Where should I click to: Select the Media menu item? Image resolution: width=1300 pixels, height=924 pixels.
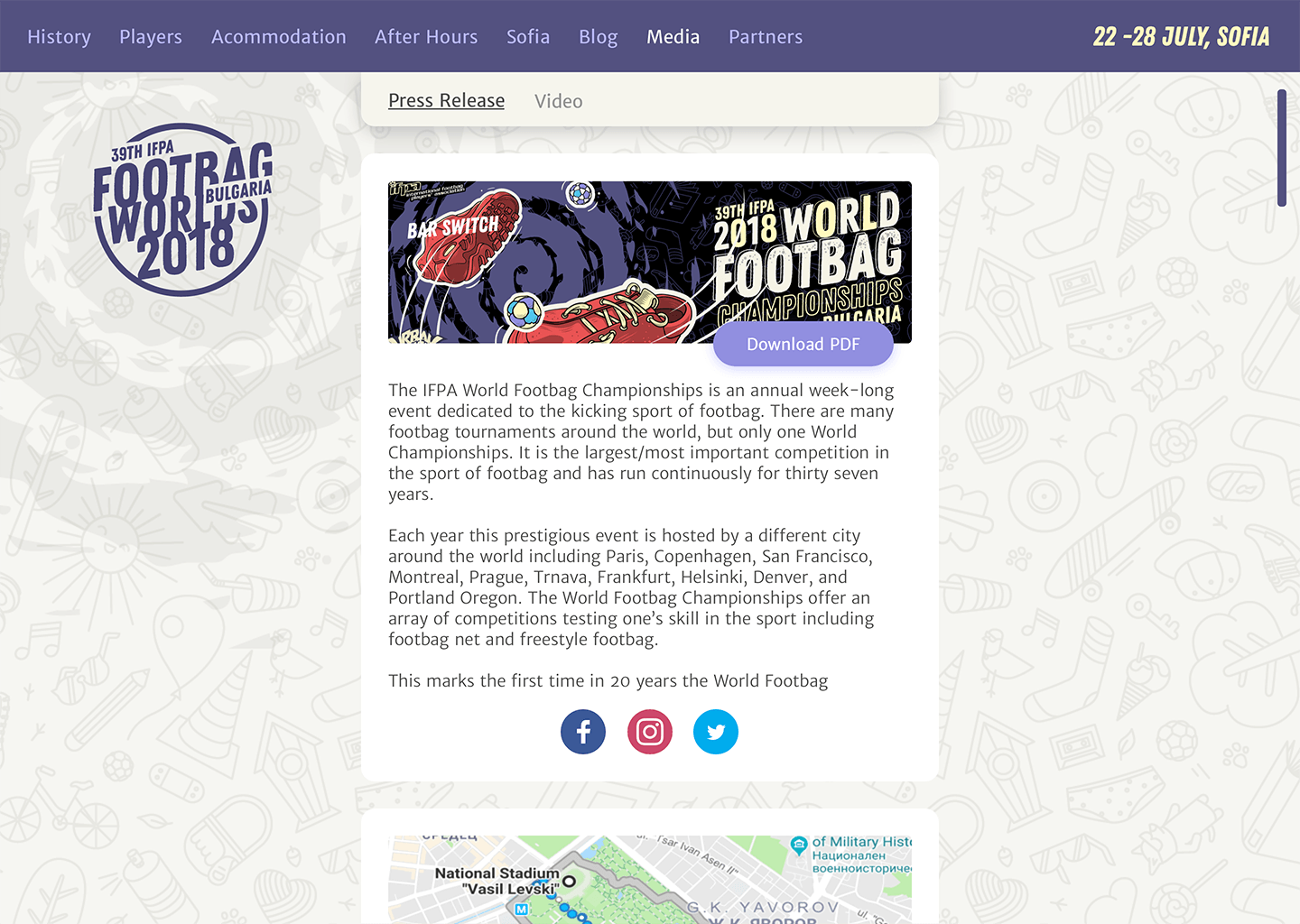click(673, 37)
